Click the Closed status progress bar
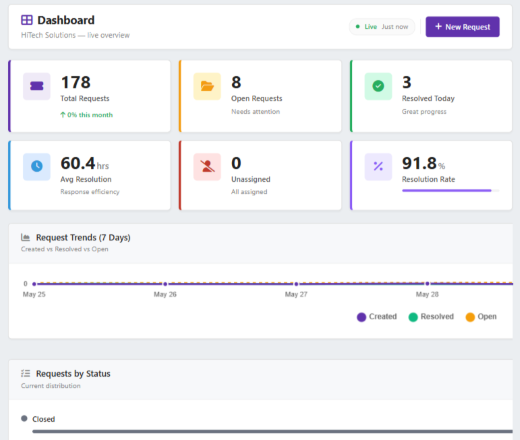520x440 pixels. 272,431
